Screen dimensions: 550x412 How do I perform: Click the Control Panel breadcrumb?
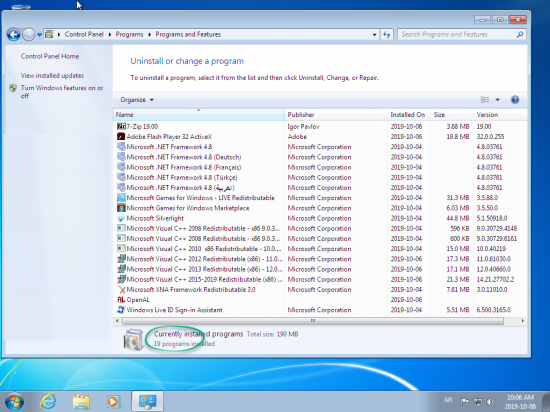(84, 34)
